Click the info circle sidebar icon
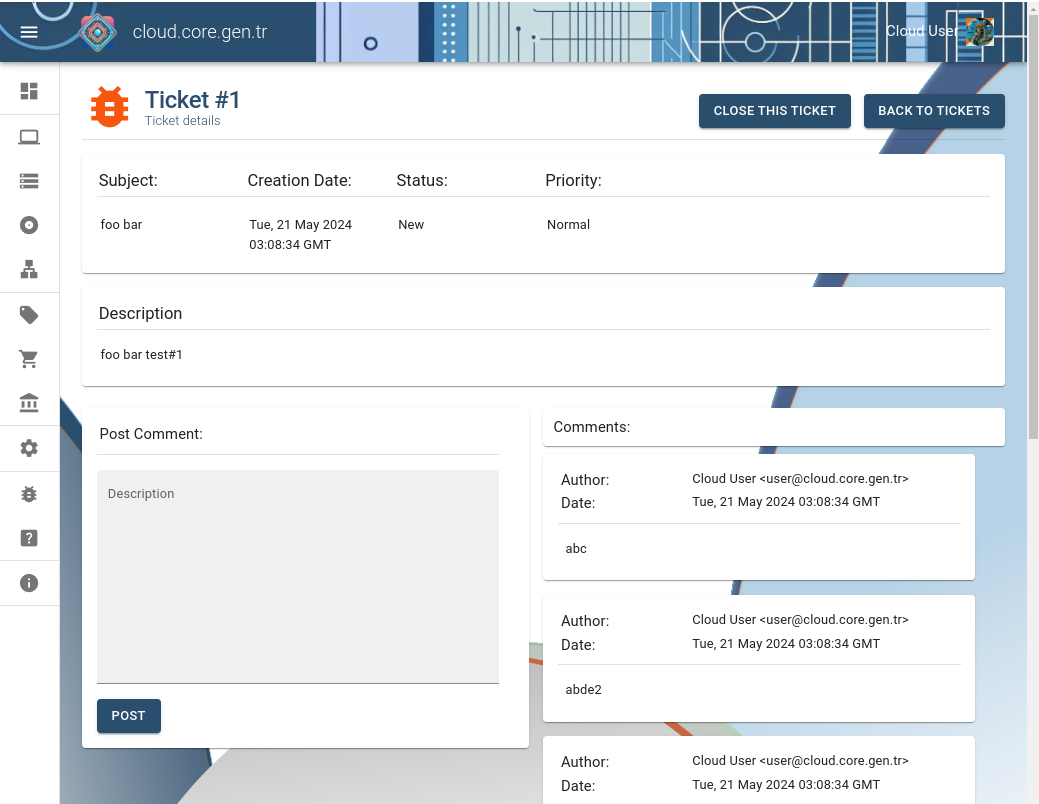 (x=29, y=583)
